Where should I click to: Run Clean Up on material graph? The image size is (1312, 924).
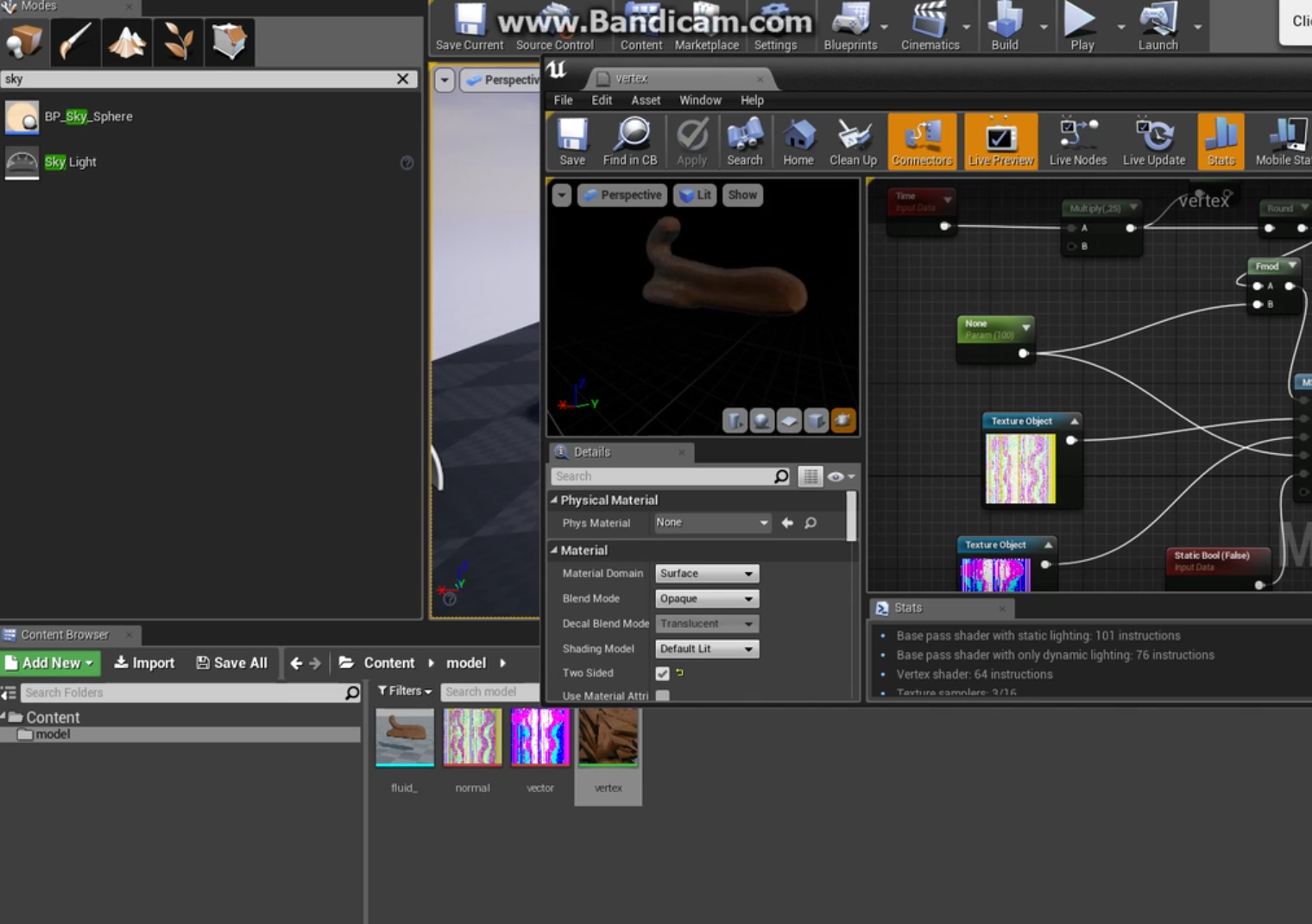point(853,141)
